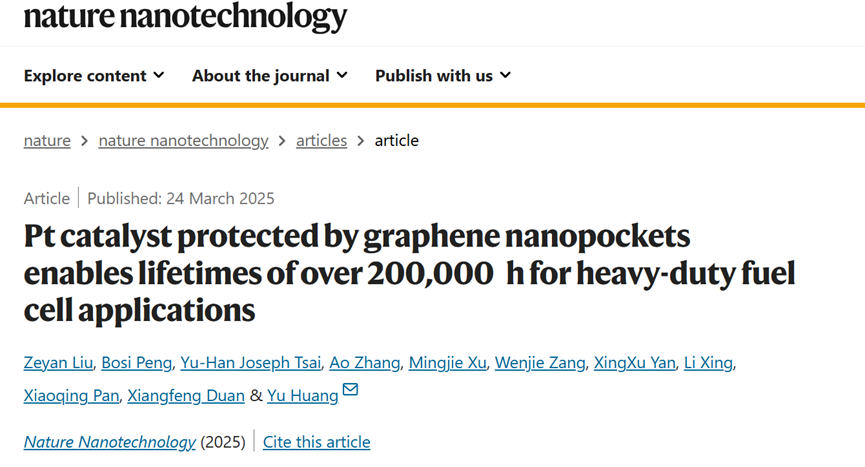Select XingXu Yan author link

tap(634, 362)
